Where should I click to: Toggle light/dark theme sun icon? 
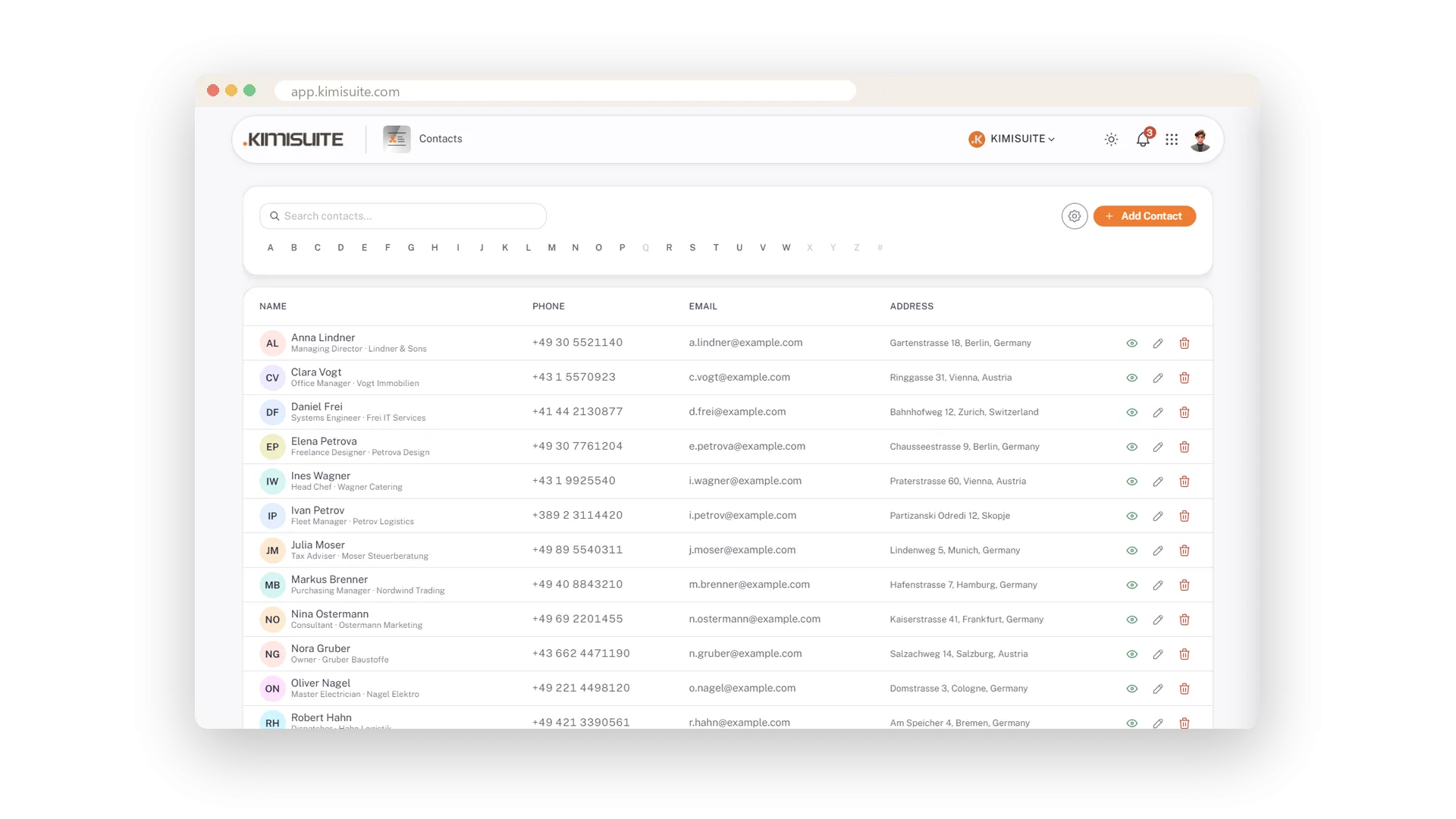[1111, 140]
